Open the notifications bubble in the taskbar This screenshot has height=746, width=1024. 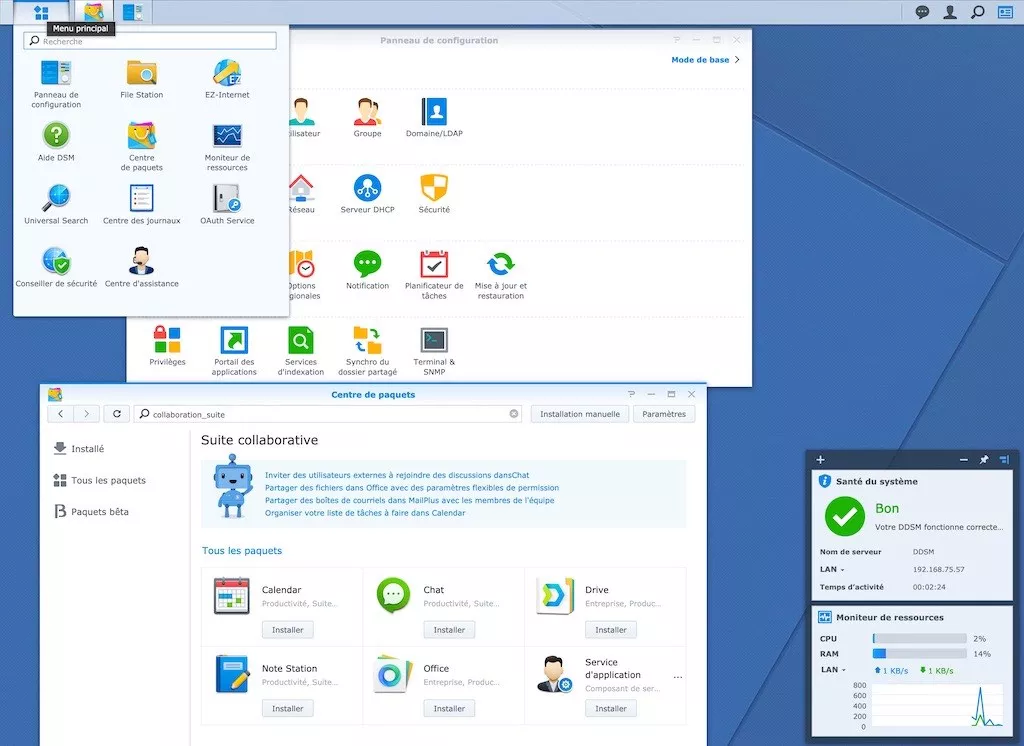923,11
